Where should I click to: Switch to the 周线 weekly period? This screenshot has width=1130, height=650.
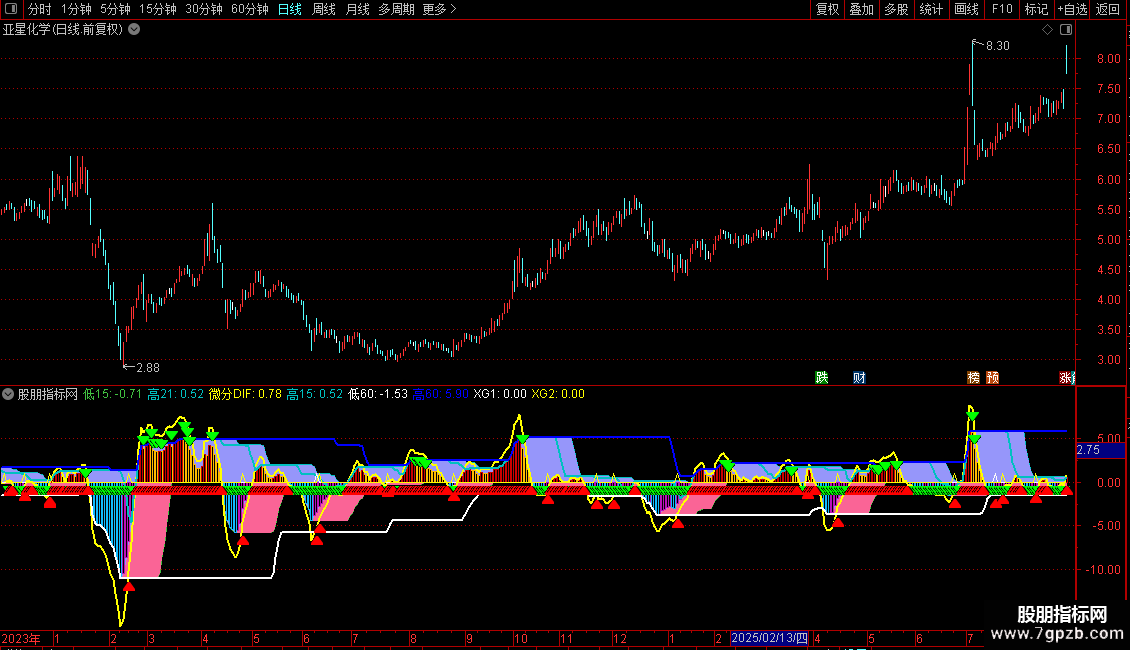tap(324, 9)
